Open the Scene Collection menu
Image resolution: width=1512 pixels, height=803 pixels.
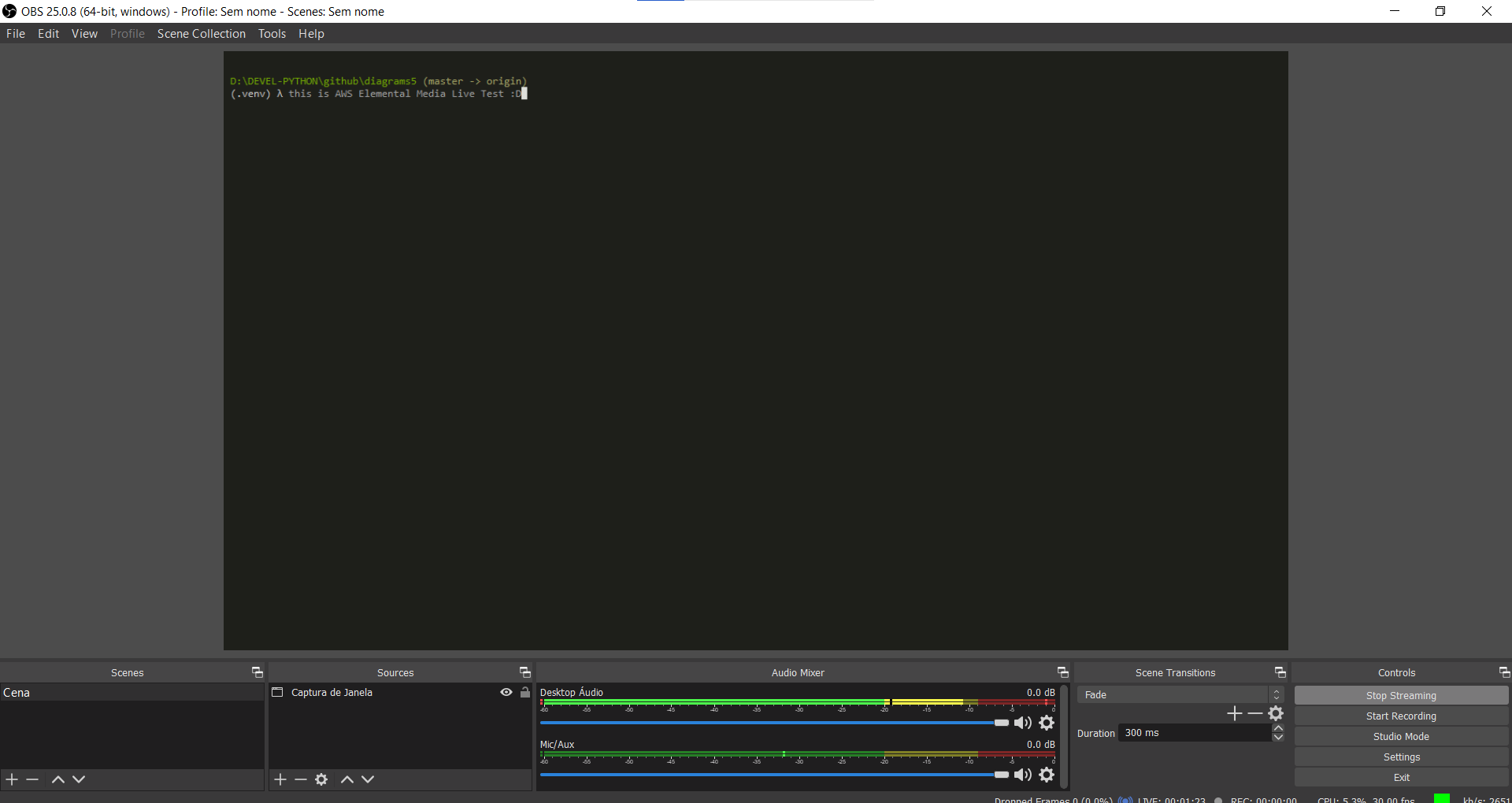click(202, 33)
